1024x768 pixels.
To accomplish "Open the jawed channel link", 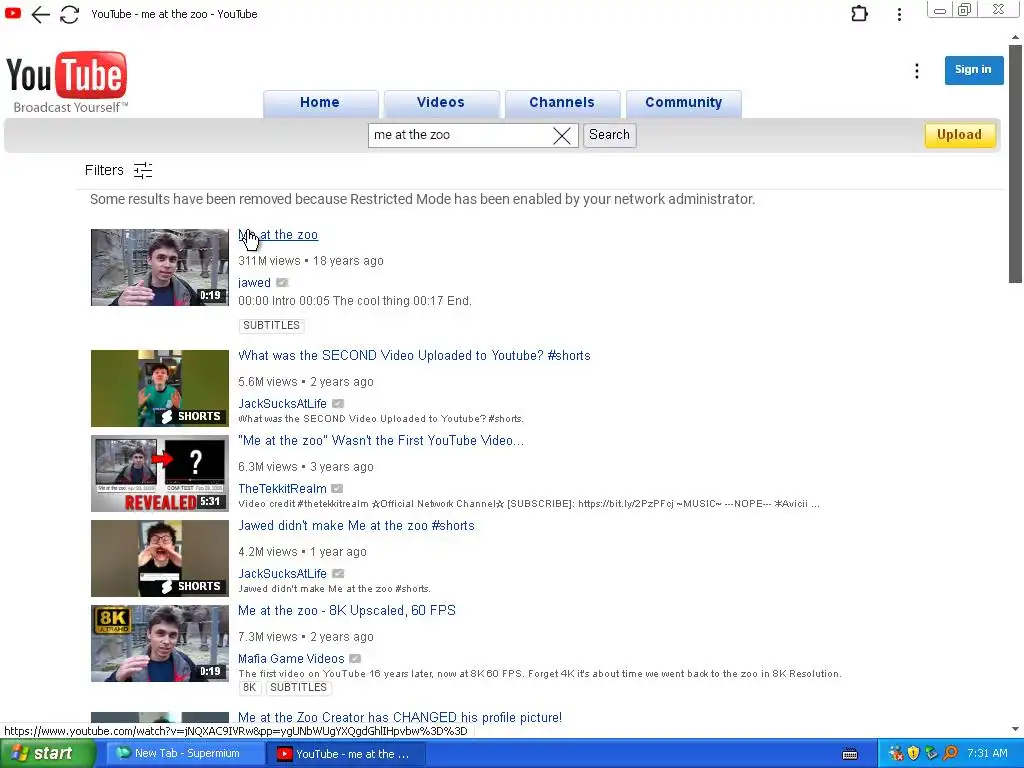I will pyautogui.click(x=254, y=283).
